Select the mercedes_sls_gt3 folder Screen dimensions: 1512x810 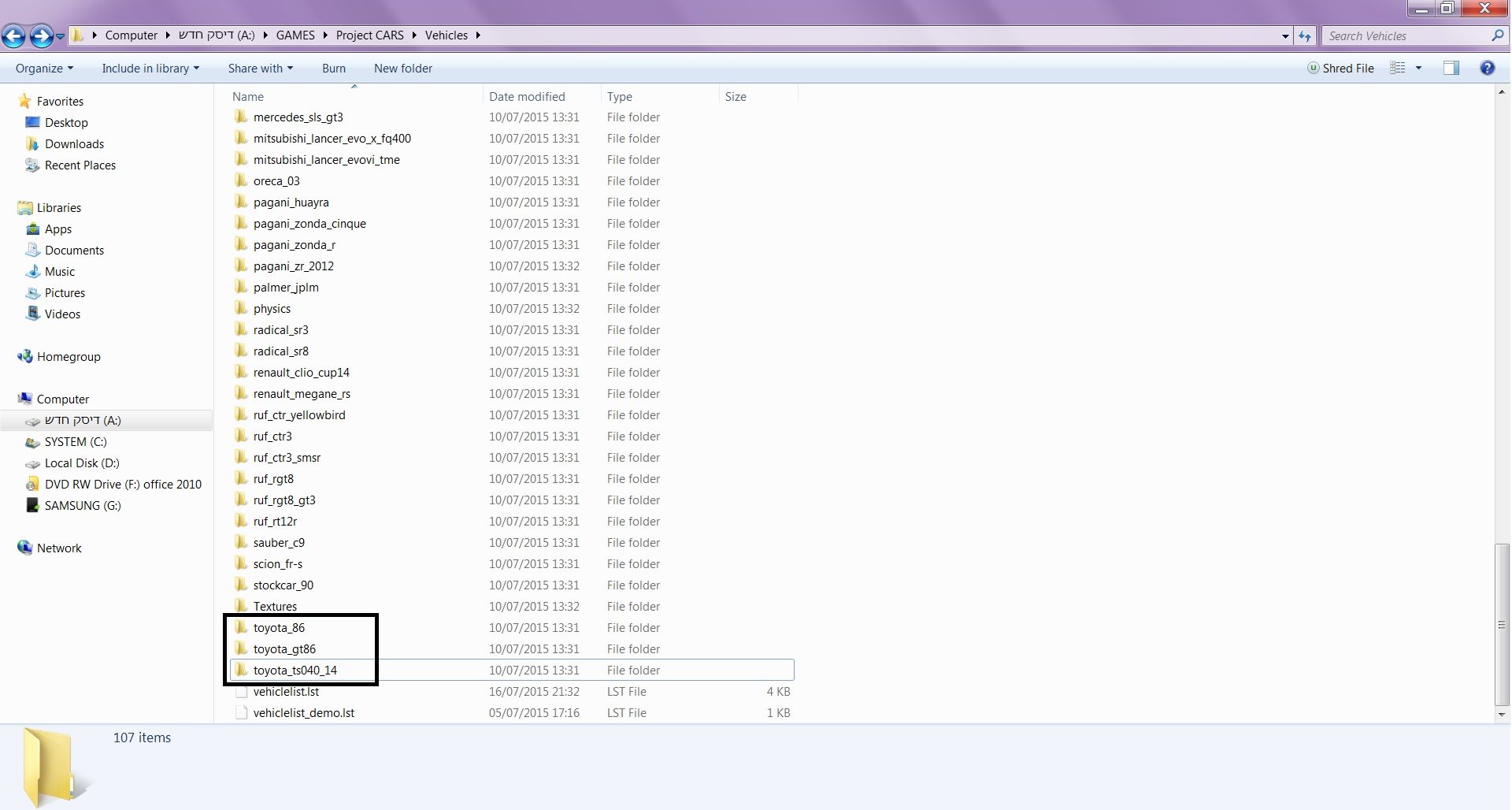tap(298, 117)
